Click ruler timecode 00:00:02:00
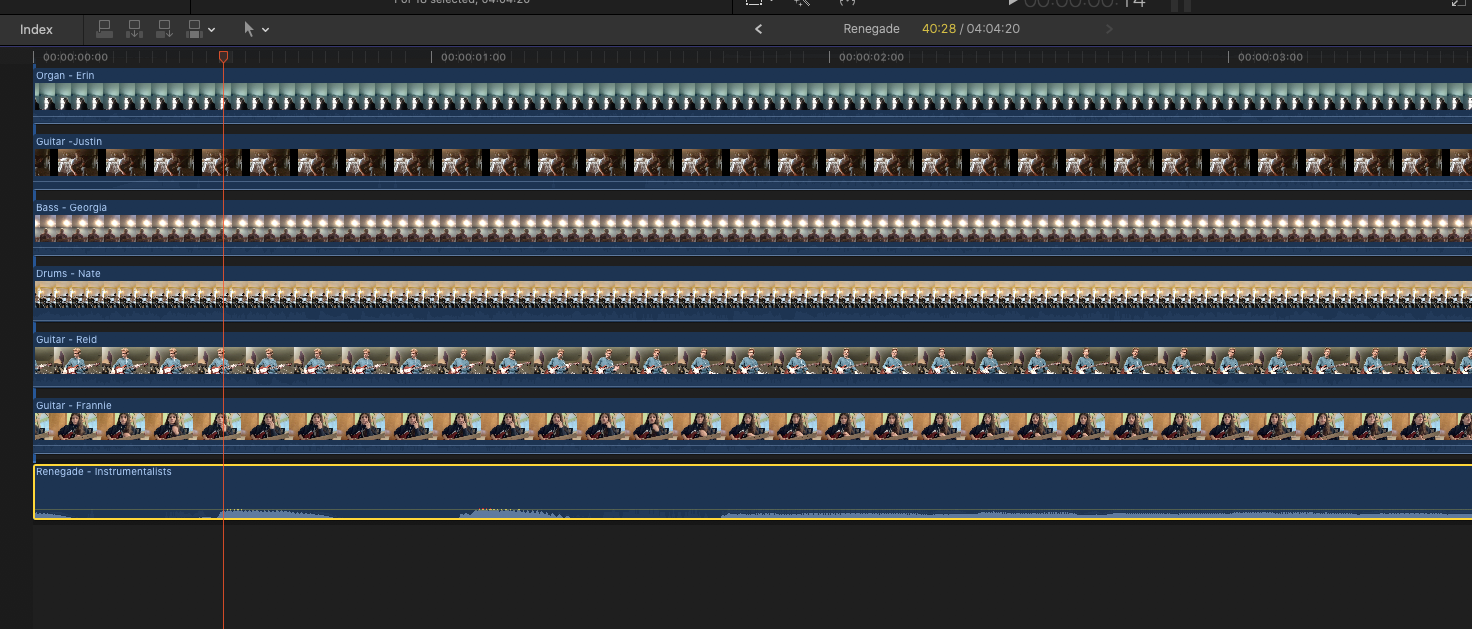1472x629 pixels. (871, 57)
